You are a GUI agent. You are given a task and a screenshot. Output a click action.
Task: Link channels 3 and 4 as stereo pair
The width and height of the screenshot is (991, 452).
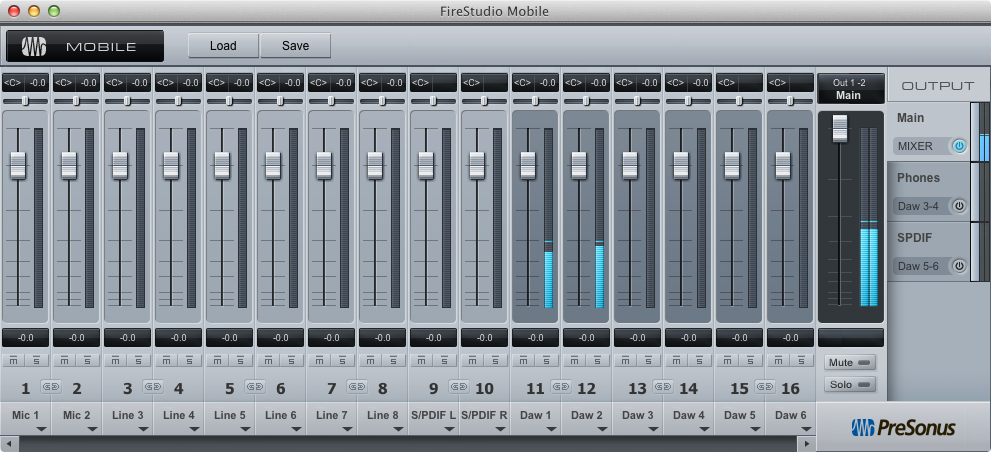click(153, 386)
